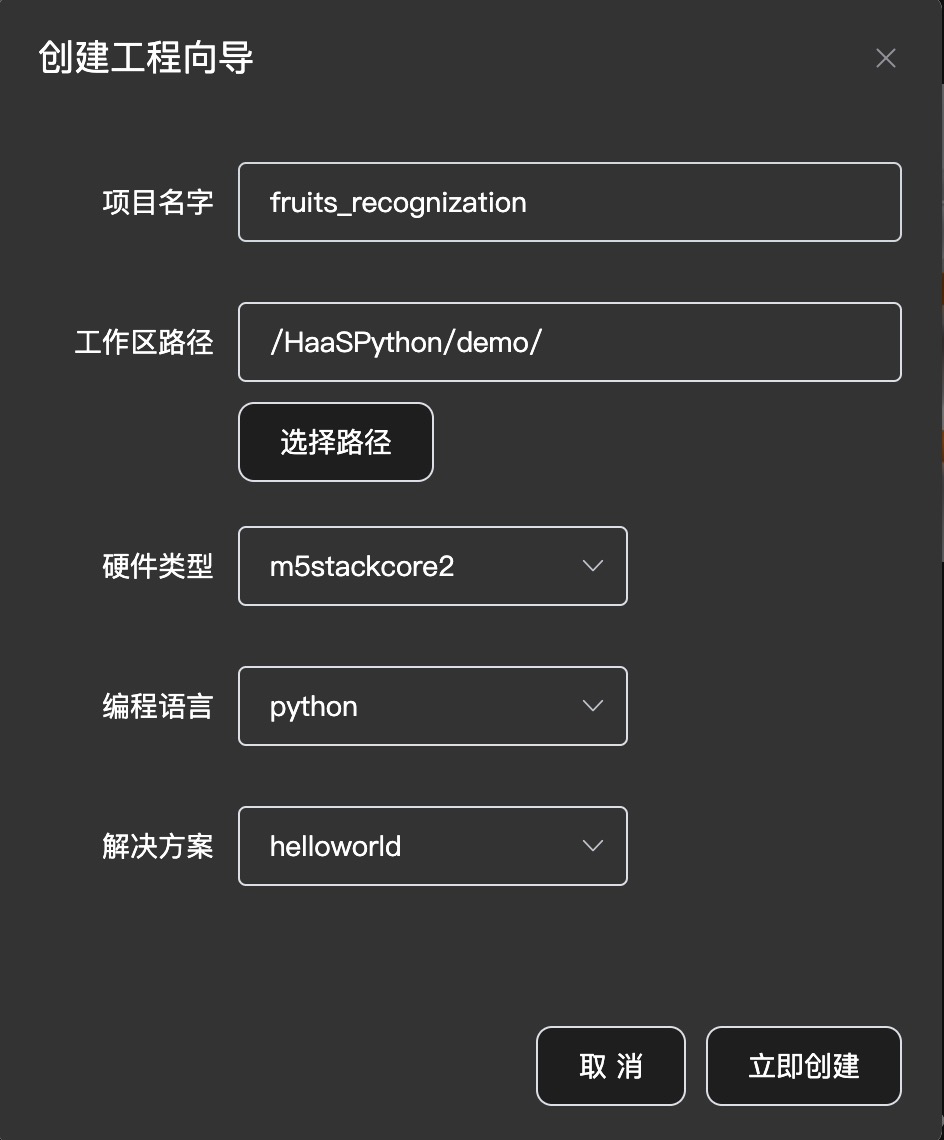Screen dimensions: 944x1140
Task: Open the helloworld solution dropdown
Action: 433,846
